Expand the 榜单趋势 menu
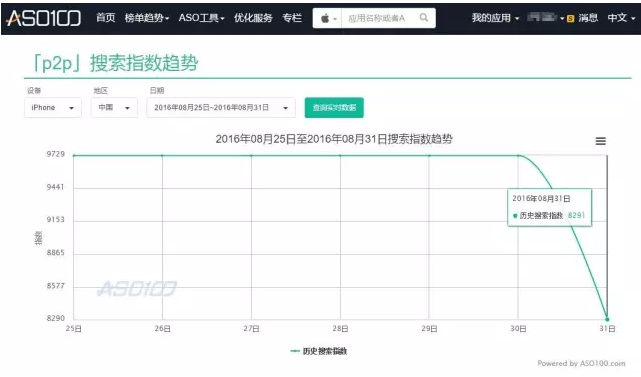Viewport: 641px width, 377px height. pyautogui.click(x=147, y=18)
